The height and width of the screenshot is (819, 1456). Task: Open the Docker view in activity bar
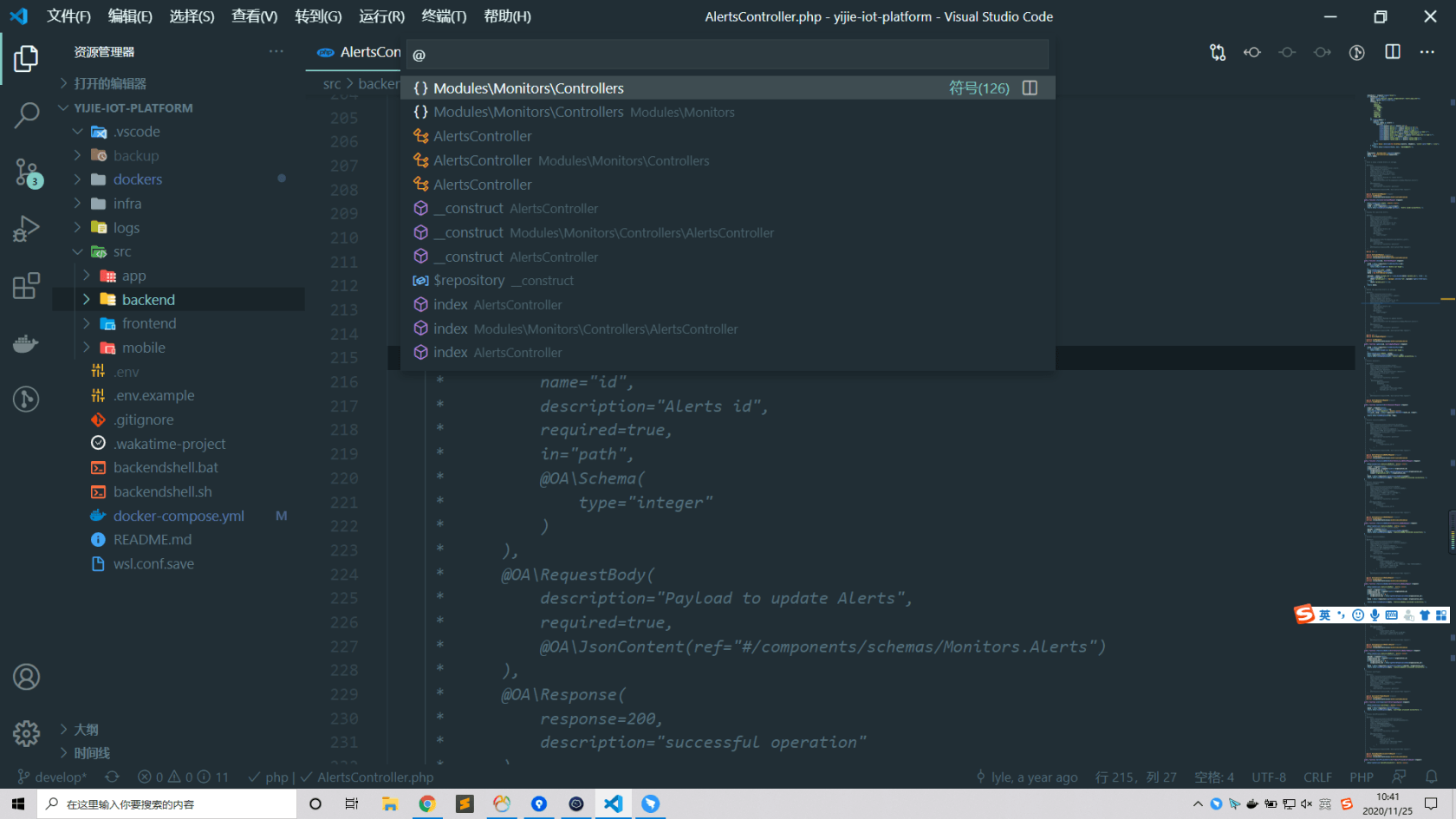pyautogui.click(x=26, y=342)
